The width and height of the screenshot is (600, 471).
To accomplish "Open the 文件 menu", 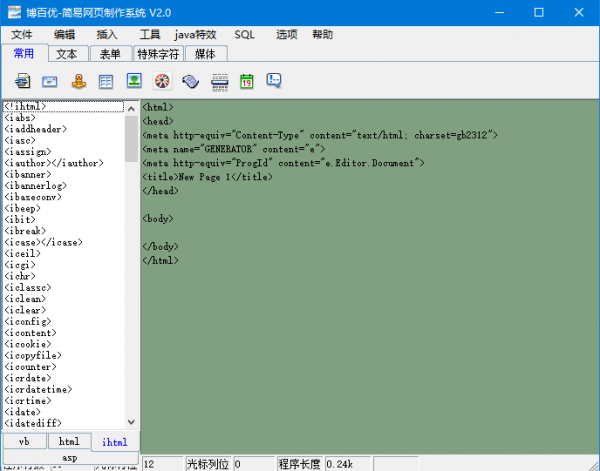I will pyautogui.click(x=22, y=34).
